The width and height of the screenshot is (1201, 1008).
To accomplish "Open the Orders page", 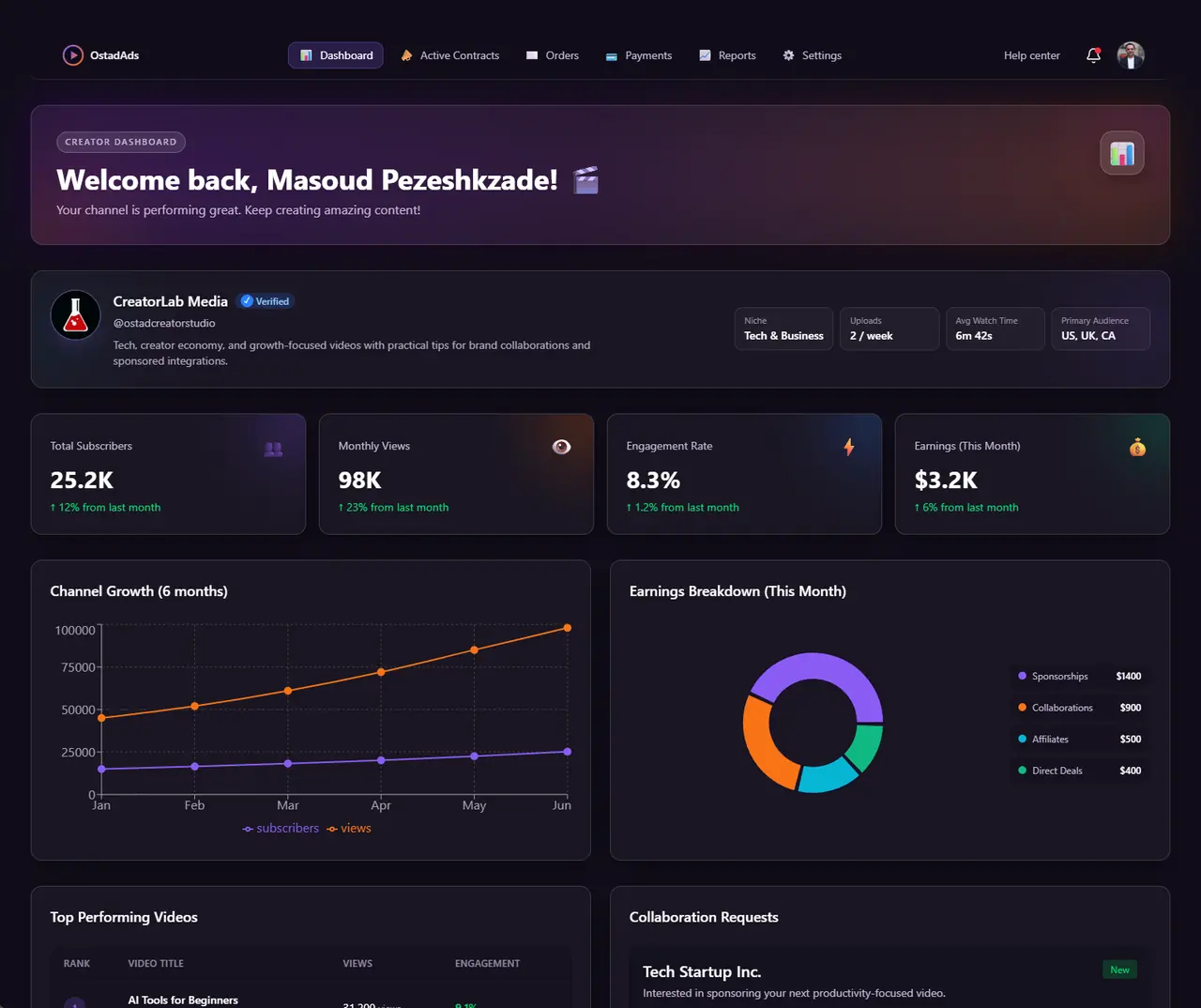I will pos(552,55).
